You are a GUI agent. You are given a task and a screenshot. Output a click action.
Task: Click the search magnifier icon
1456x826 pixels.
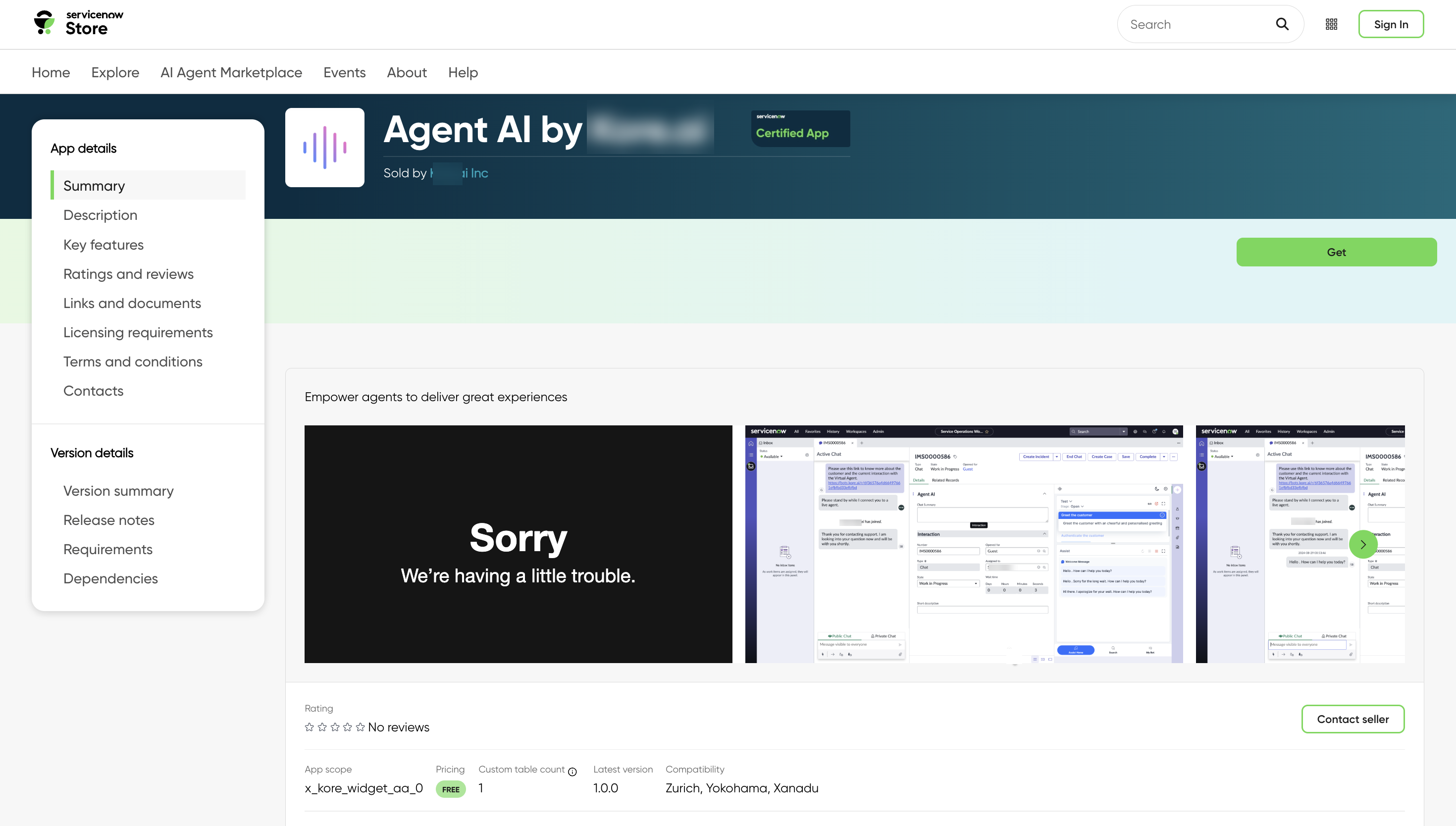click(1282, 24)
